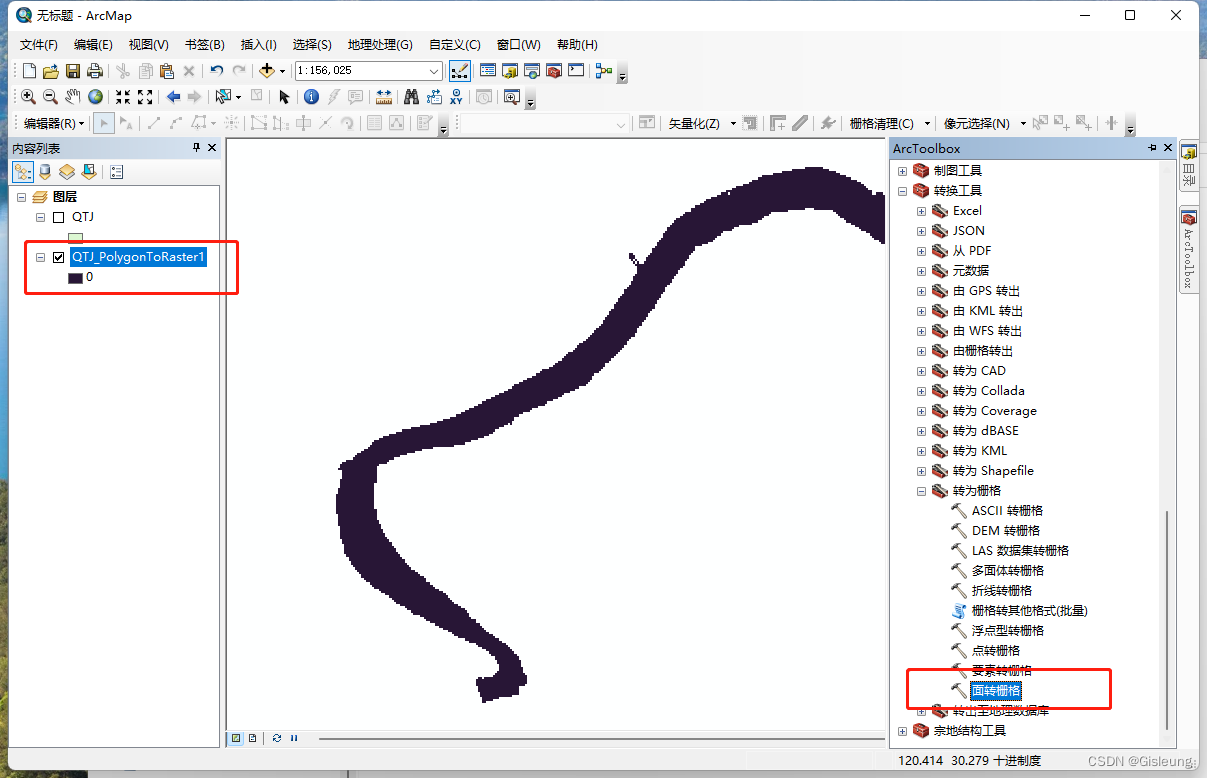This screenshot has height=778, width=1207.
Task: Click the Add Data button
Action: click(266, 71)
